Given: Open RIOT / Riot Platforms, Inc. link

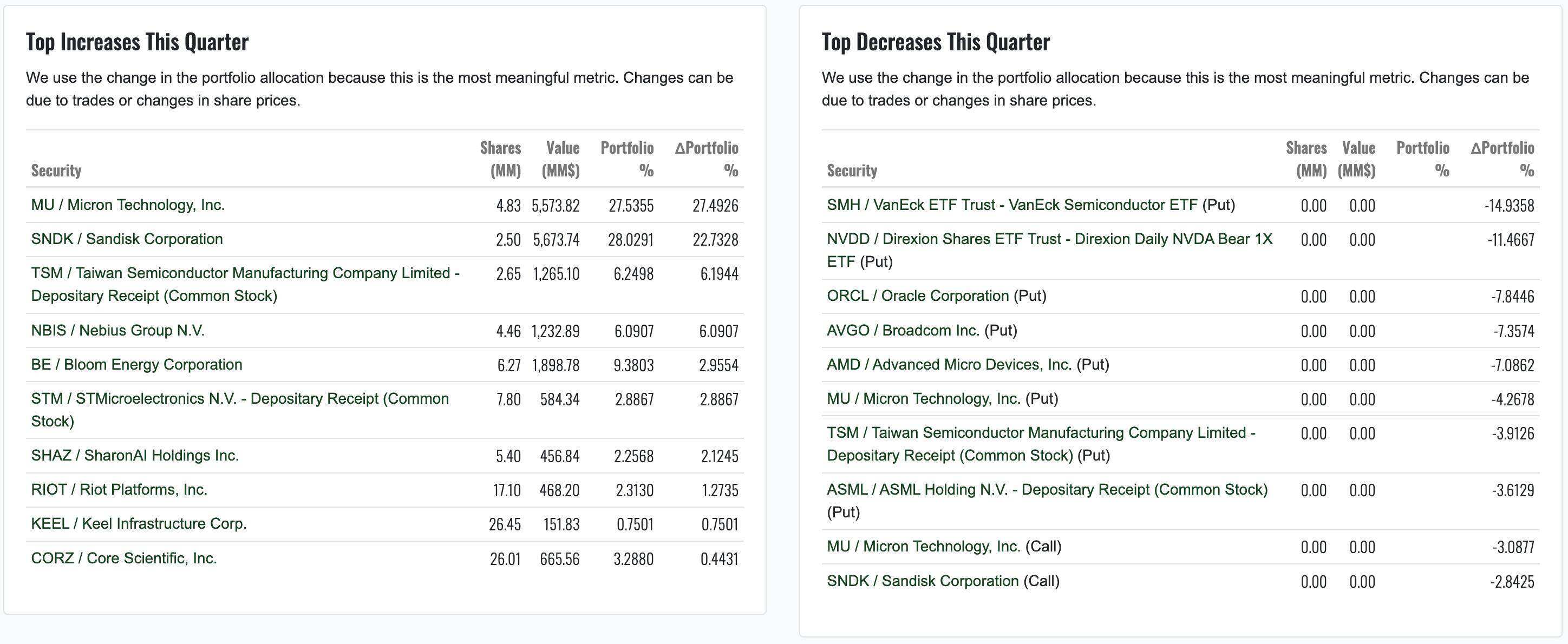Looking at the screenshot, I should tap(119, 490).
